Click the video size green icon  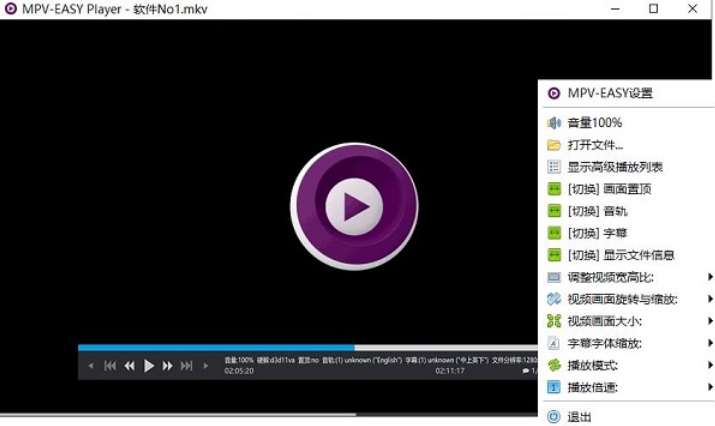[554, 321]
